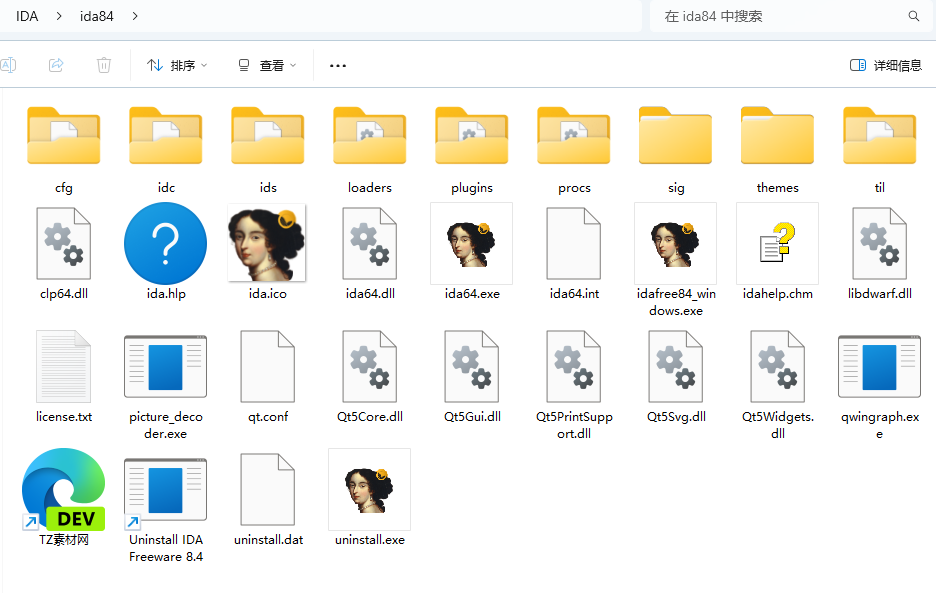The height and width of the screenshot is (593, 936).
Task: Select the qwingraph.exe file
Action: [880, 366]
